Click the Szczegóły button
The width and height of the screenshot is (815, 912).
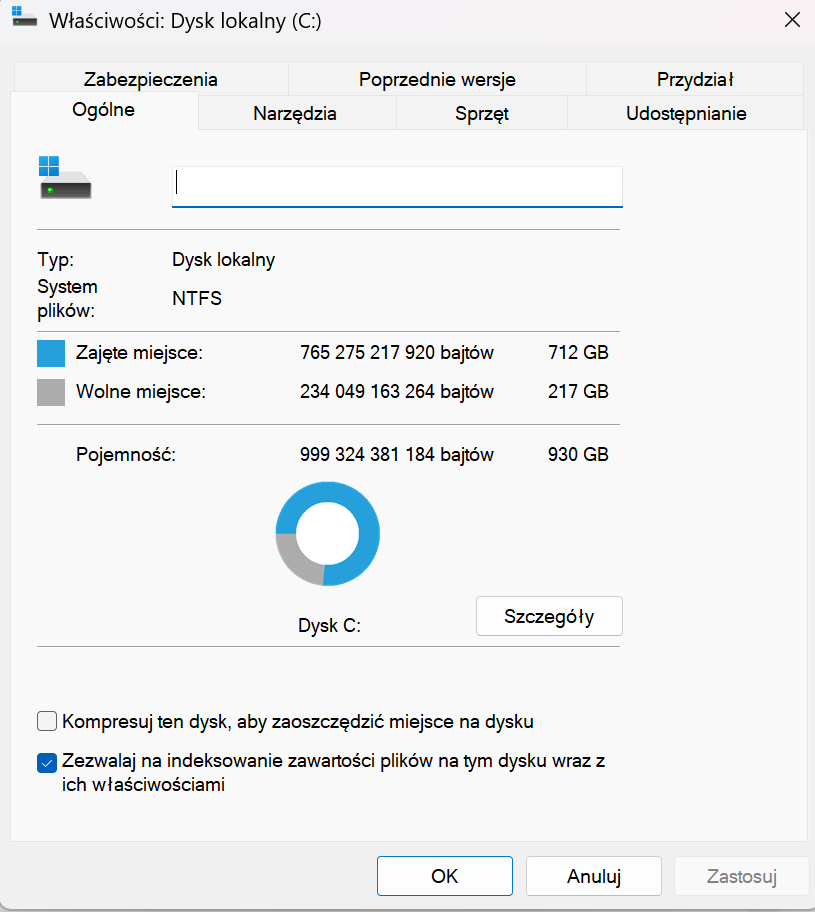click(549, 616)
